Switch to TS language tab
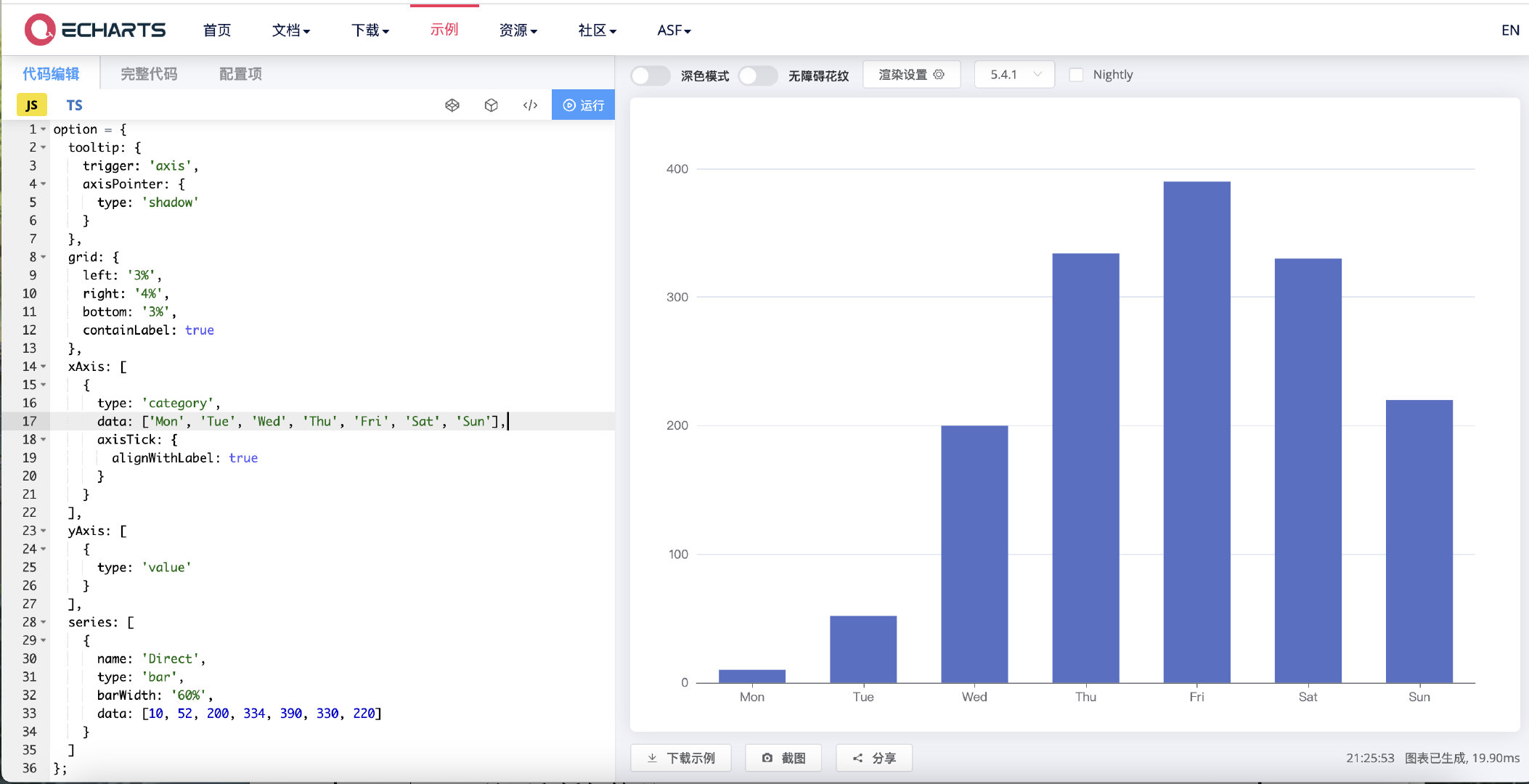Screen dimensions: 1529x784 (74, 105)
